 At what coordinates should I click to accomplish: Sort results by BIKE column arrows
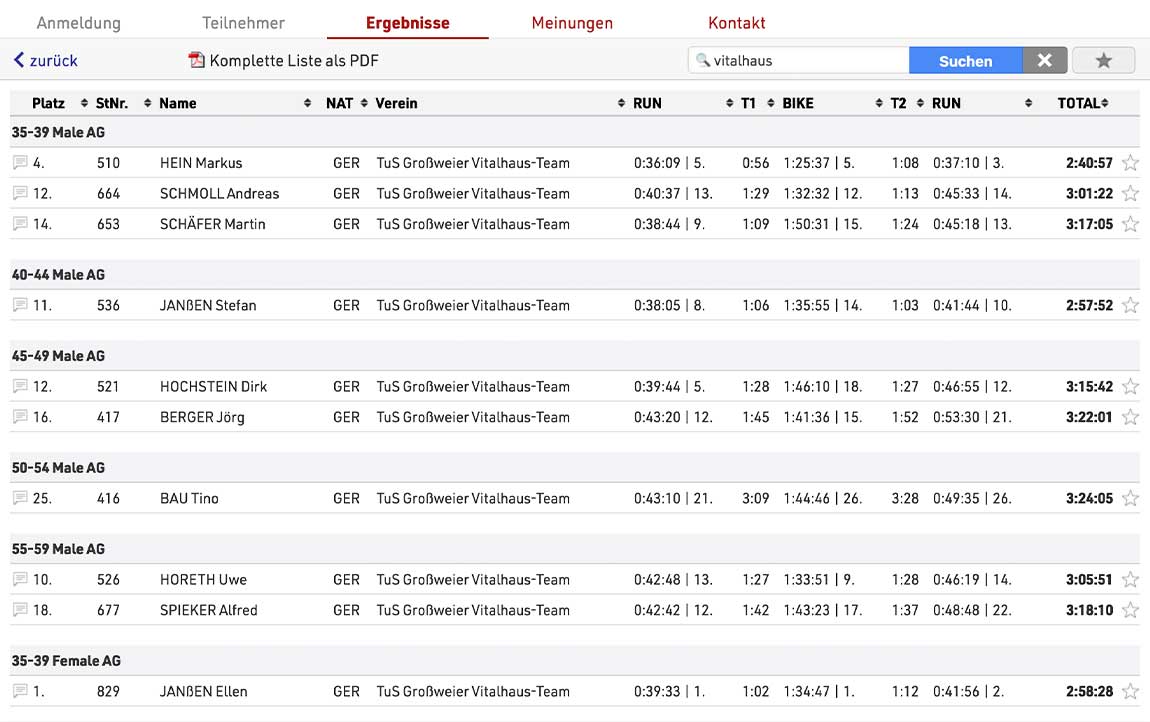[x=879, y=103]
